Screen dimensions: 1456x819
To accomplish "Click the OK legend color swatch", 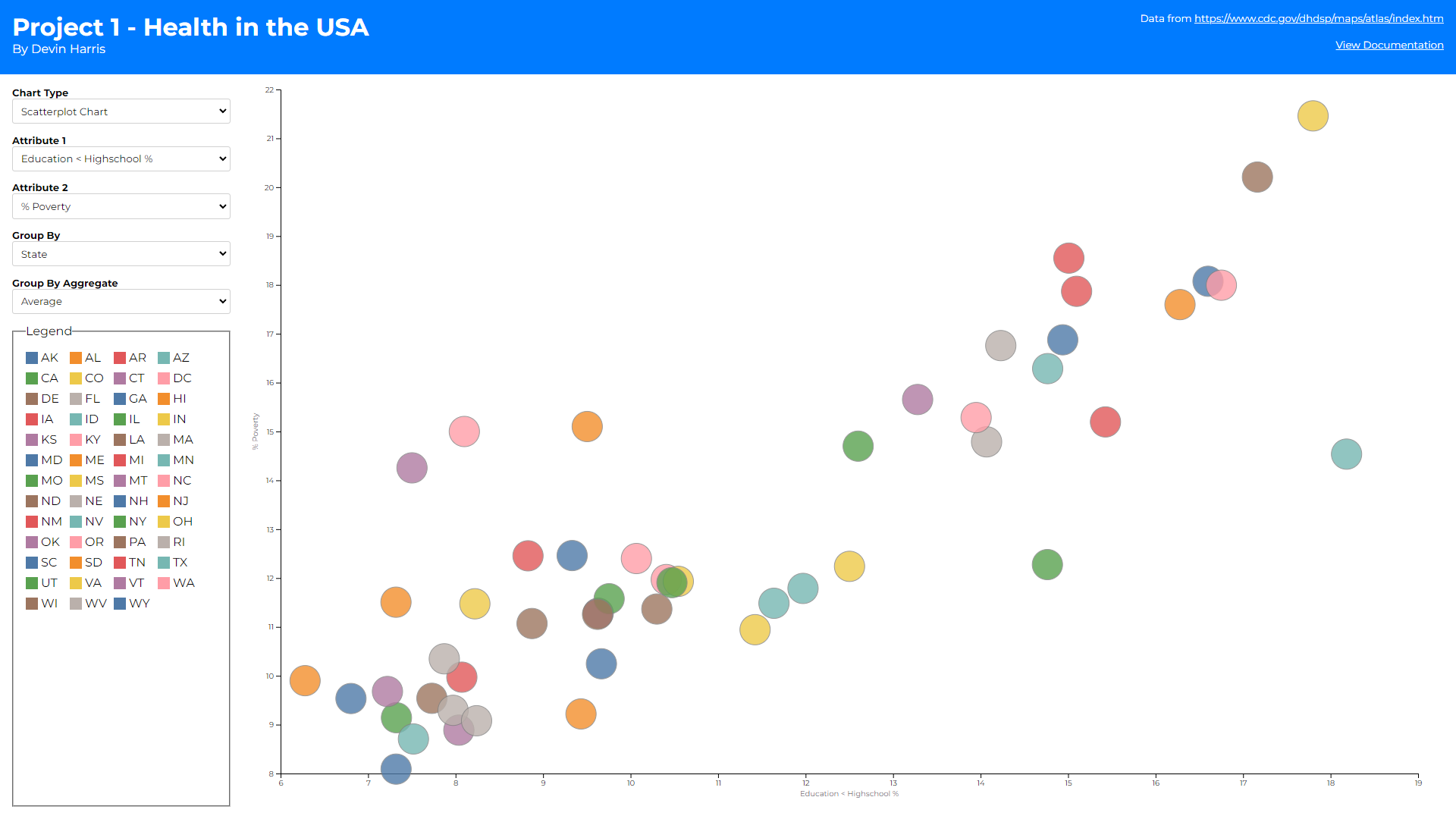I will (x=32, y=542).
